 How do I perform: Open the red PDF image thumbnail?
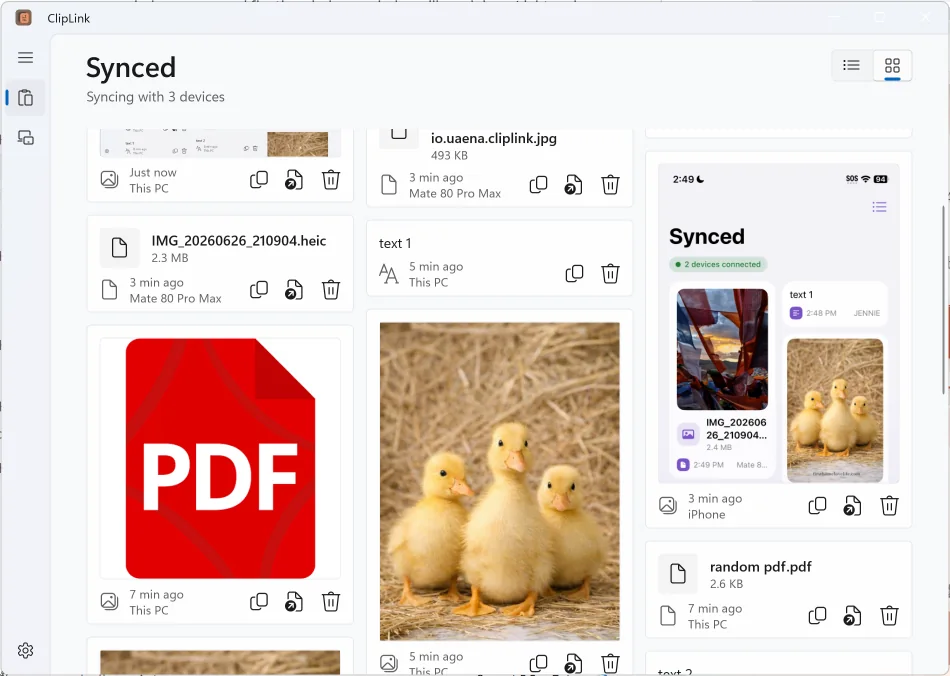[220, 458]
